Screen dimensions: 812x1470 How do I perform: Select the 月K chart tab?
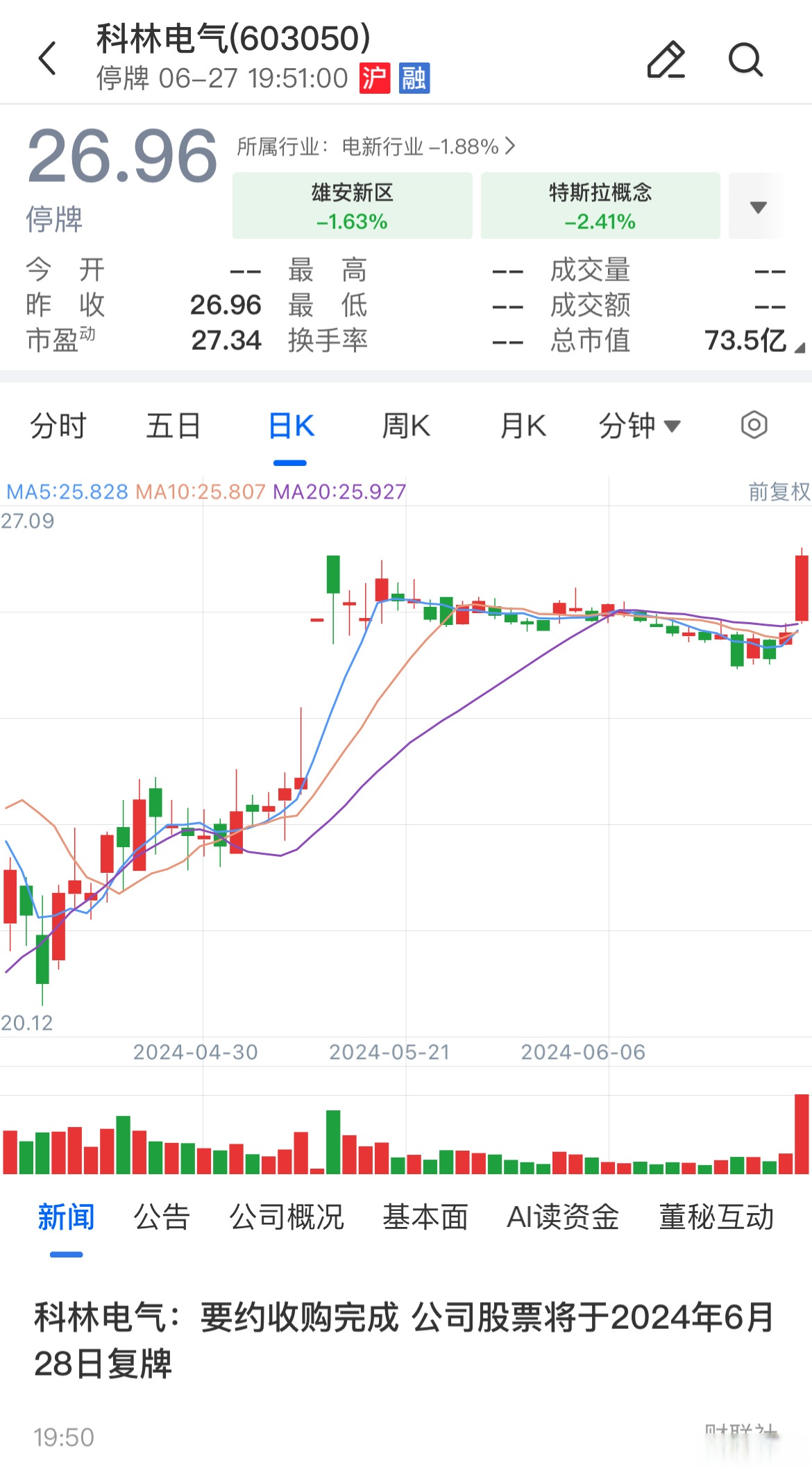(523, 426)
